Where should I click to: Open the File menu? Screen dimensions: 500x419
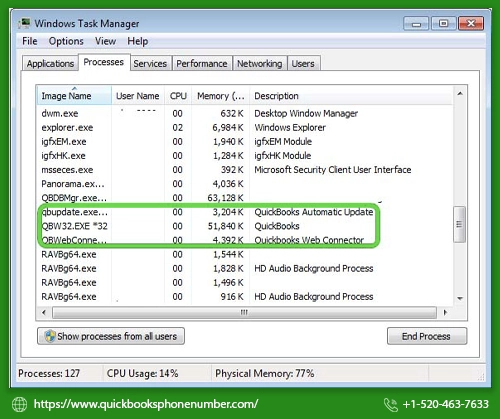click(30, 41)
